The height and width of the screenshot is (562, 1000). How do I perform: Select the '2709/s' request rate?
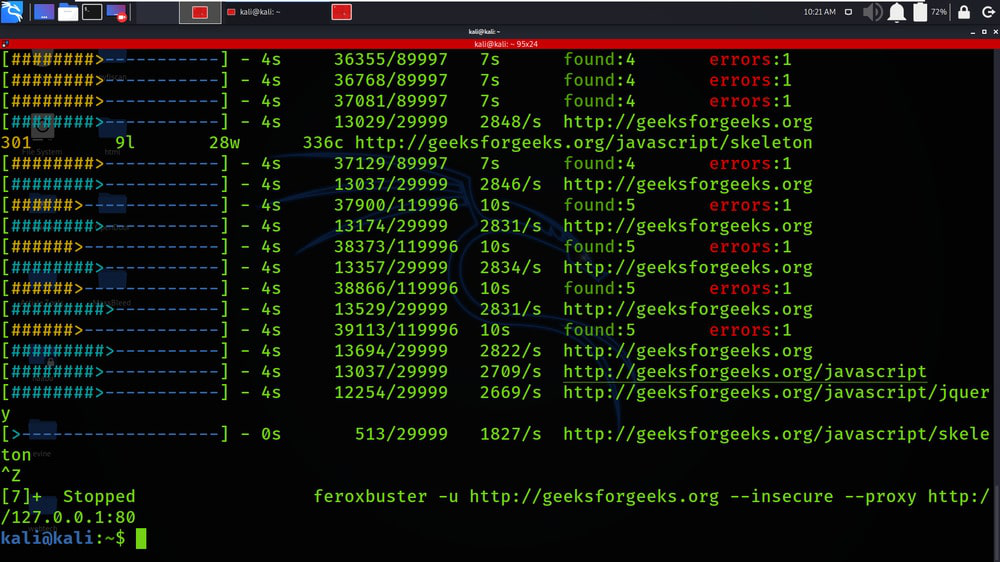[510, 372]
